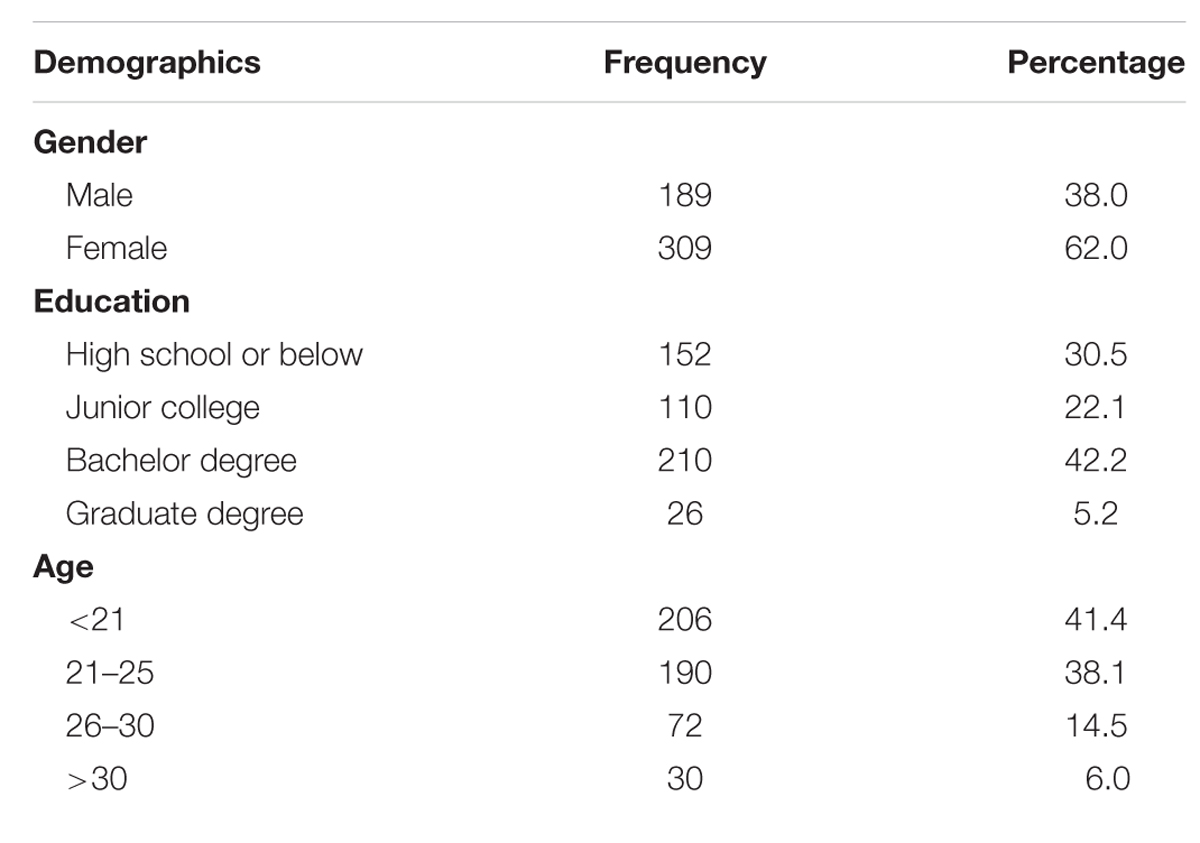
Task: Click the Demographics column header
Action: (147, 63)
